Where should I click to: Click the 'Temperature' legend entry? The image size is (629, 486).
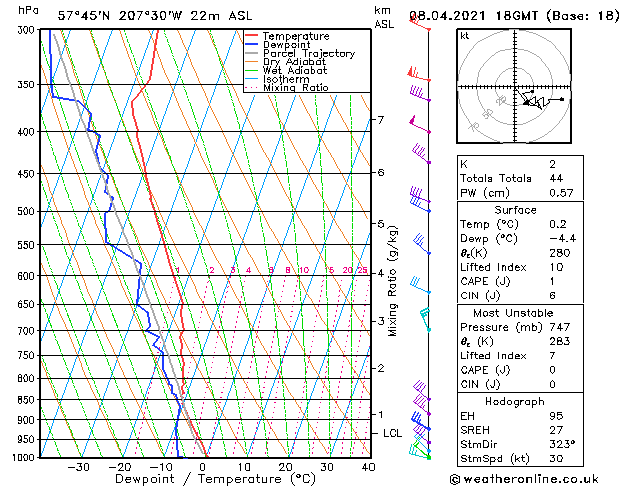tap(296, 36)
